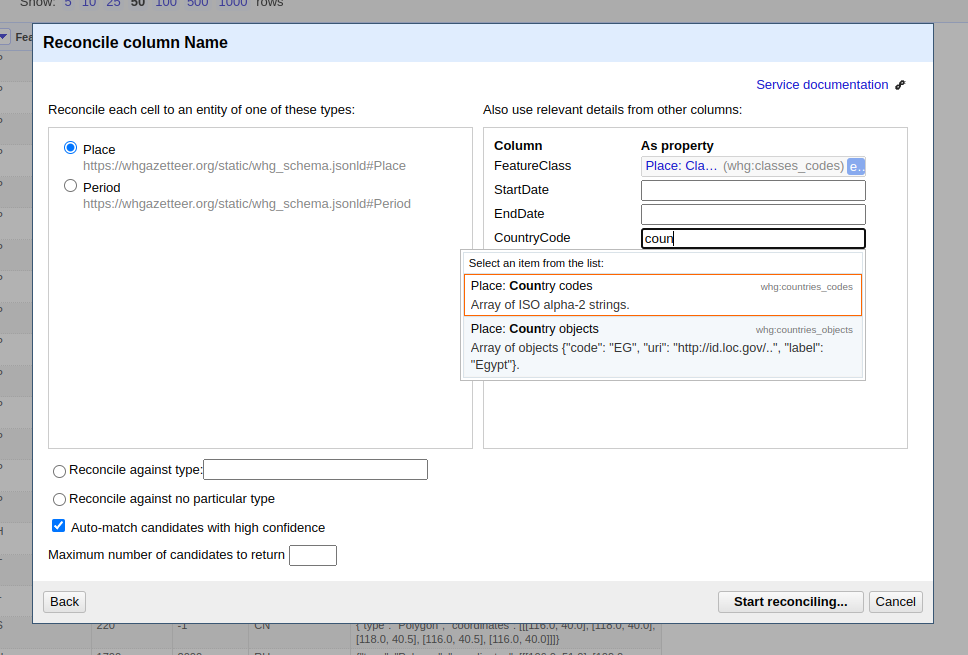Image resolution: width=968 pixels, height=655 pixels.
Task: Click the blue tag in FeatureClass property
Action: (856, 166)
